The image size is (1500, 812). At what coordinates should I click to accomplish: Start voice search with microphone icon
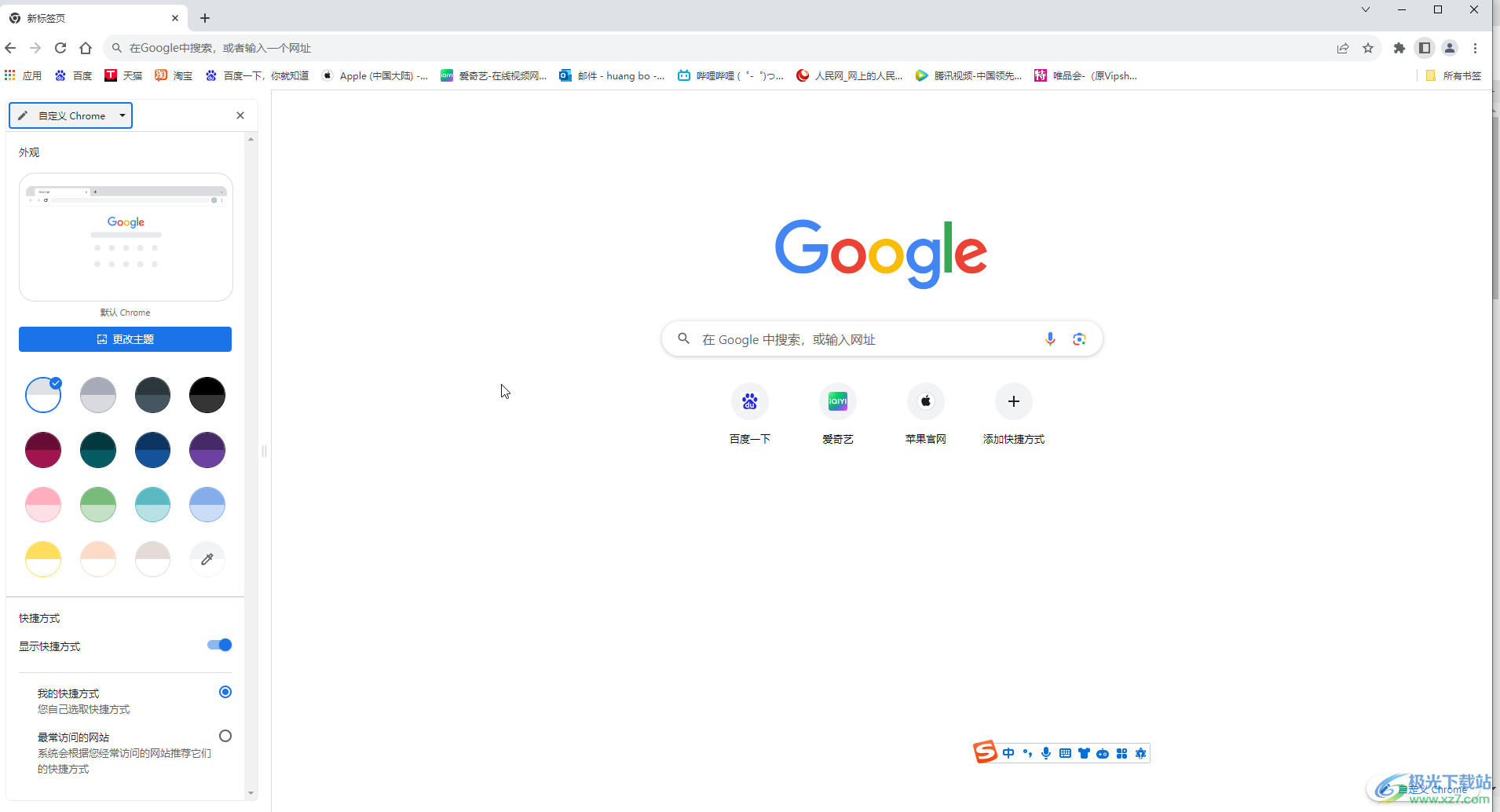point(1050,339)
